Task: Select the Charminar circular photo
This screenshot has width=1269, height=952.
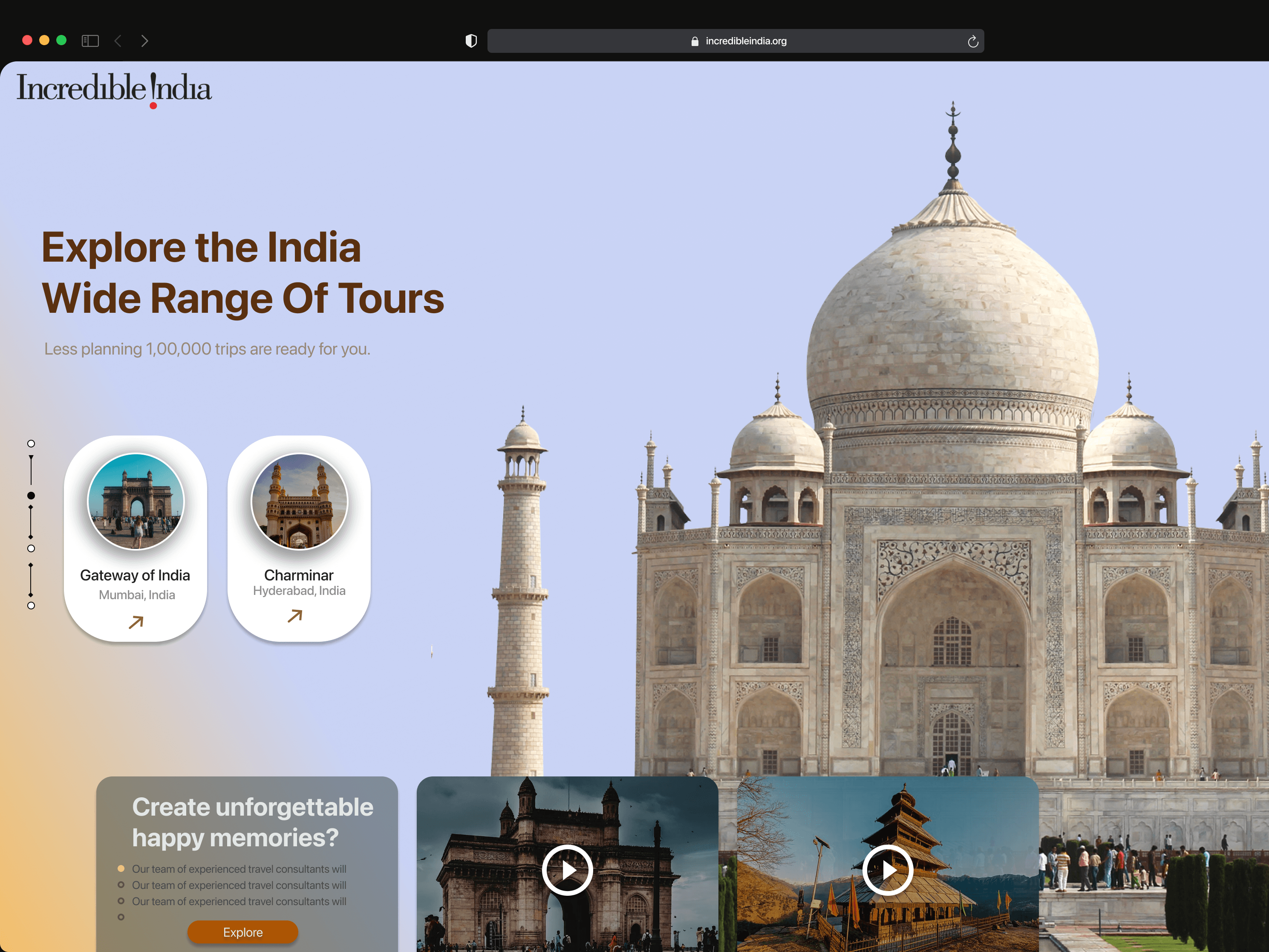Action: click(x=300, y=502)
